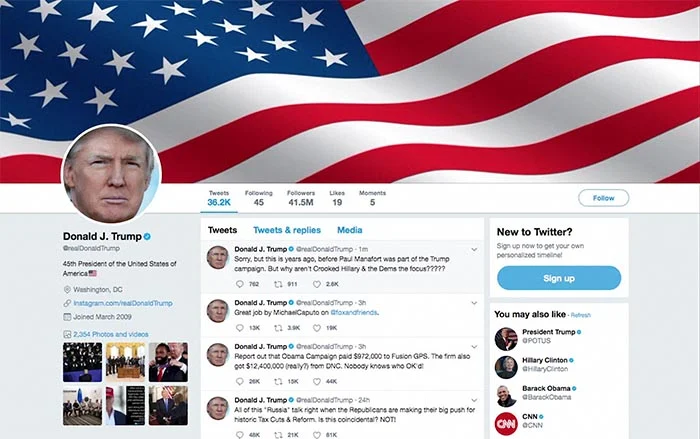Viewport: 700px width, 439px height.
Task: Open the CNN account avatar
Action: click(x=506, y=423)
